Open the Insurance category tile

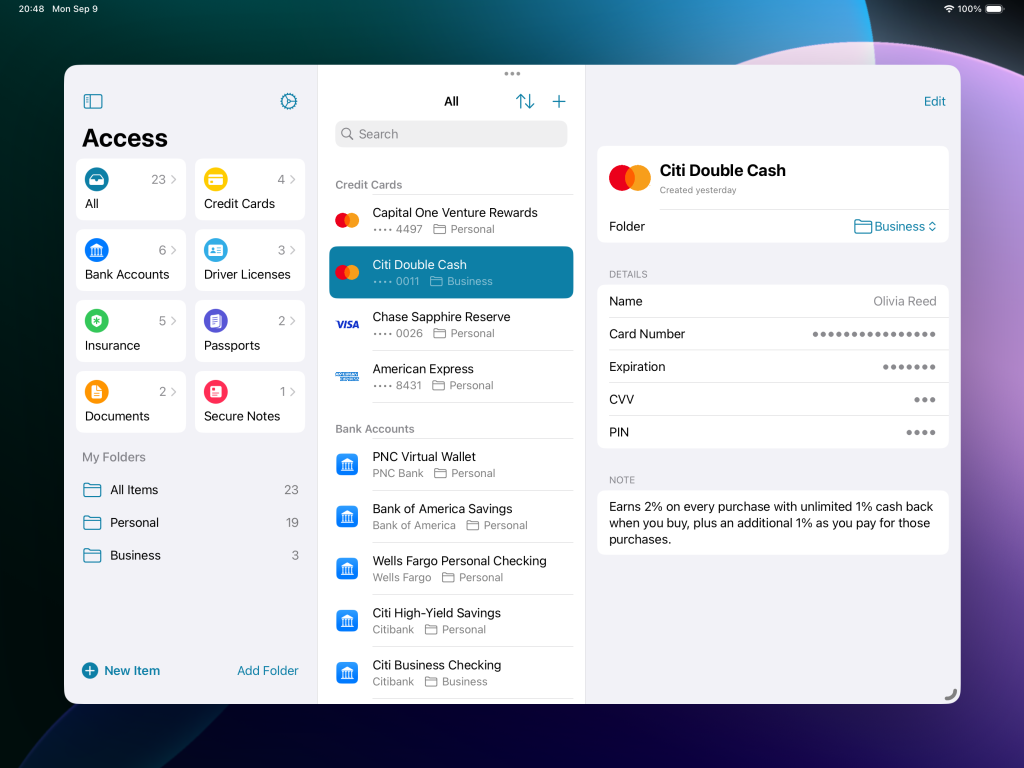coord(131,331)
